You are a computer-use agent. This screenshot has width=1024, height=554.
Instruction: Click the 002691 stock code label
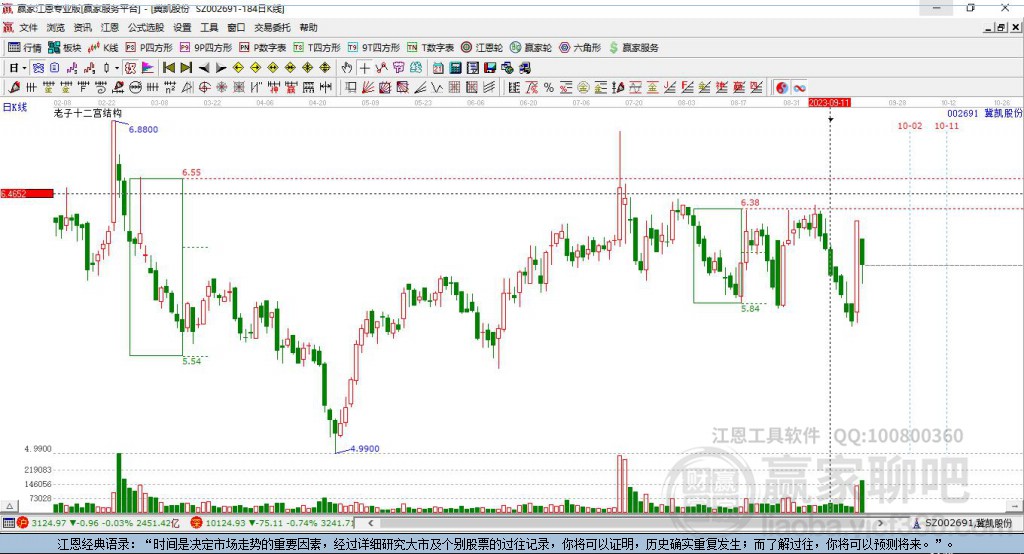coord(963,113)
